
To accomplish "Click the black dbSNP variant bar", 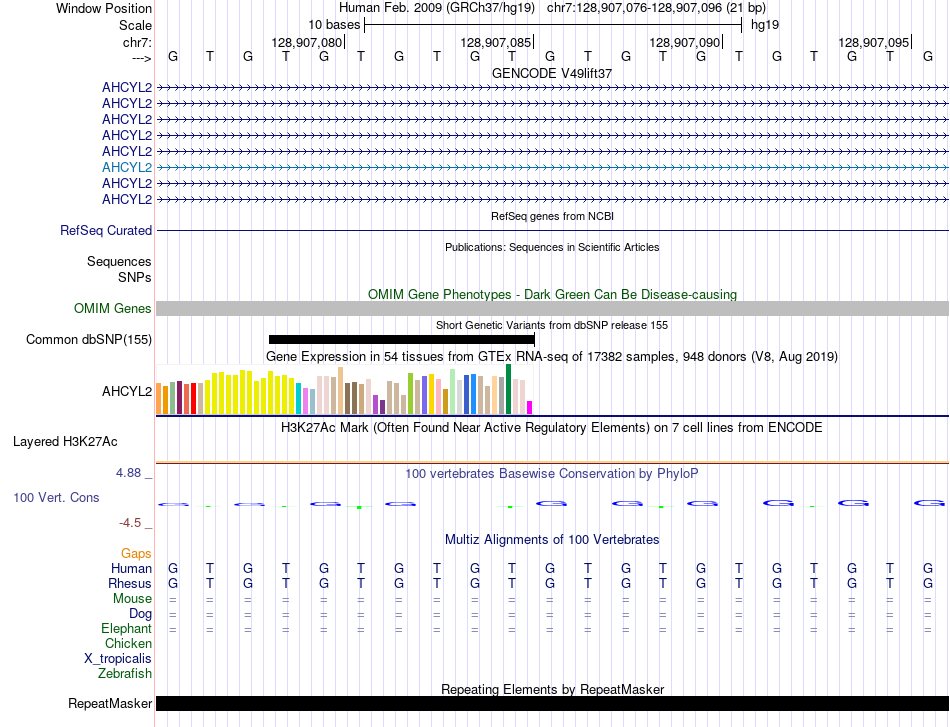I will coord(401,340).
